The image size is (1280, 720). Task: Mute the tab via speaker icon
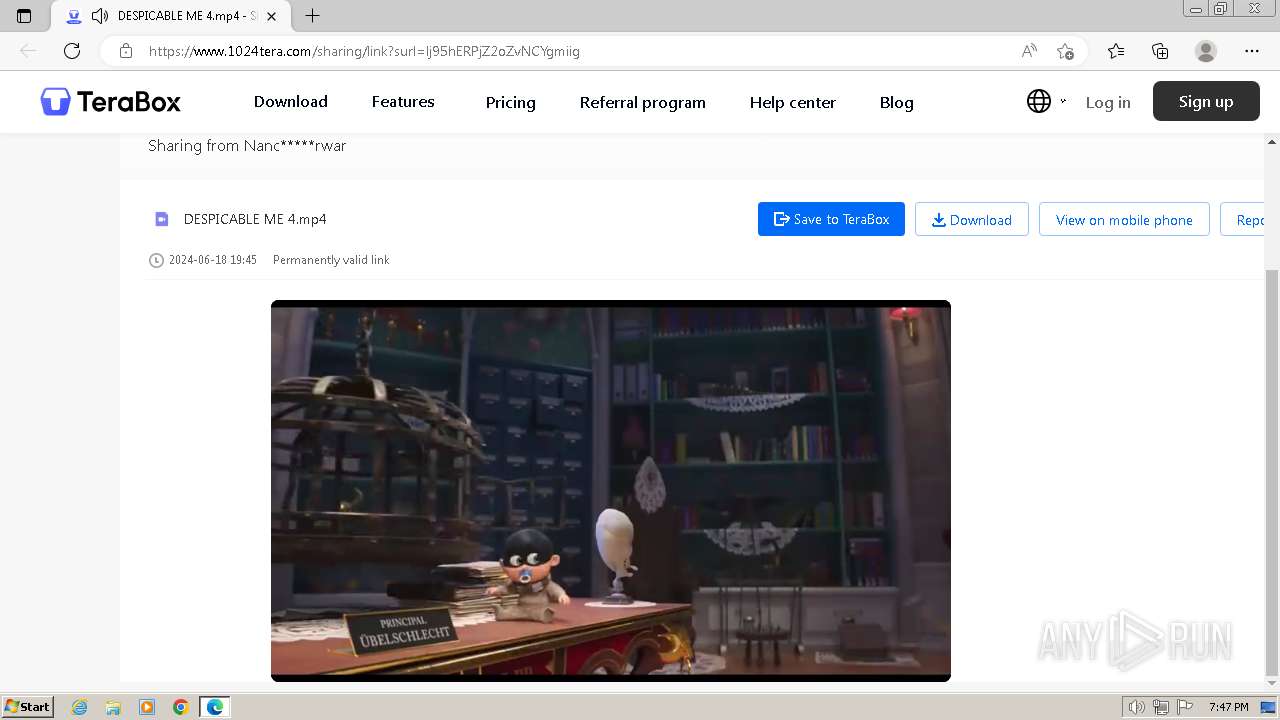pos(99,16)
